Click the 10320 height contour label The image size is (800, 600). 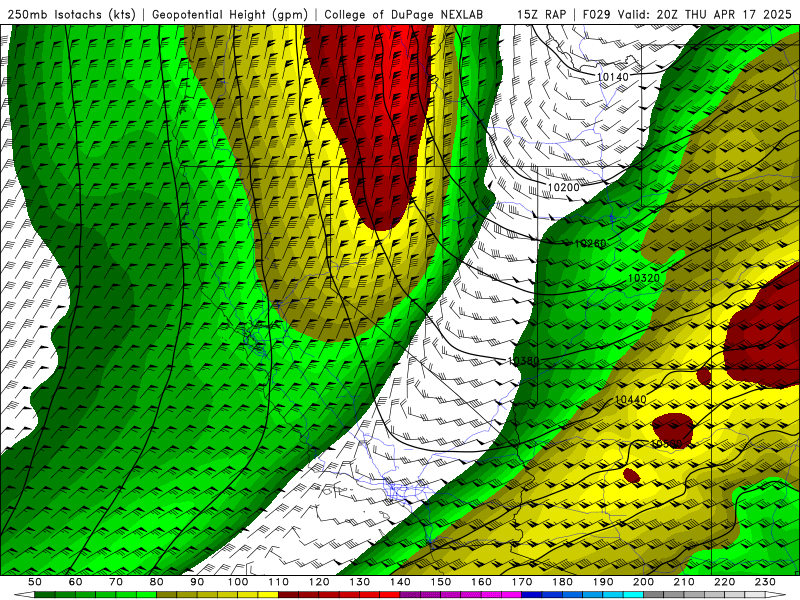tap(644, 278)
